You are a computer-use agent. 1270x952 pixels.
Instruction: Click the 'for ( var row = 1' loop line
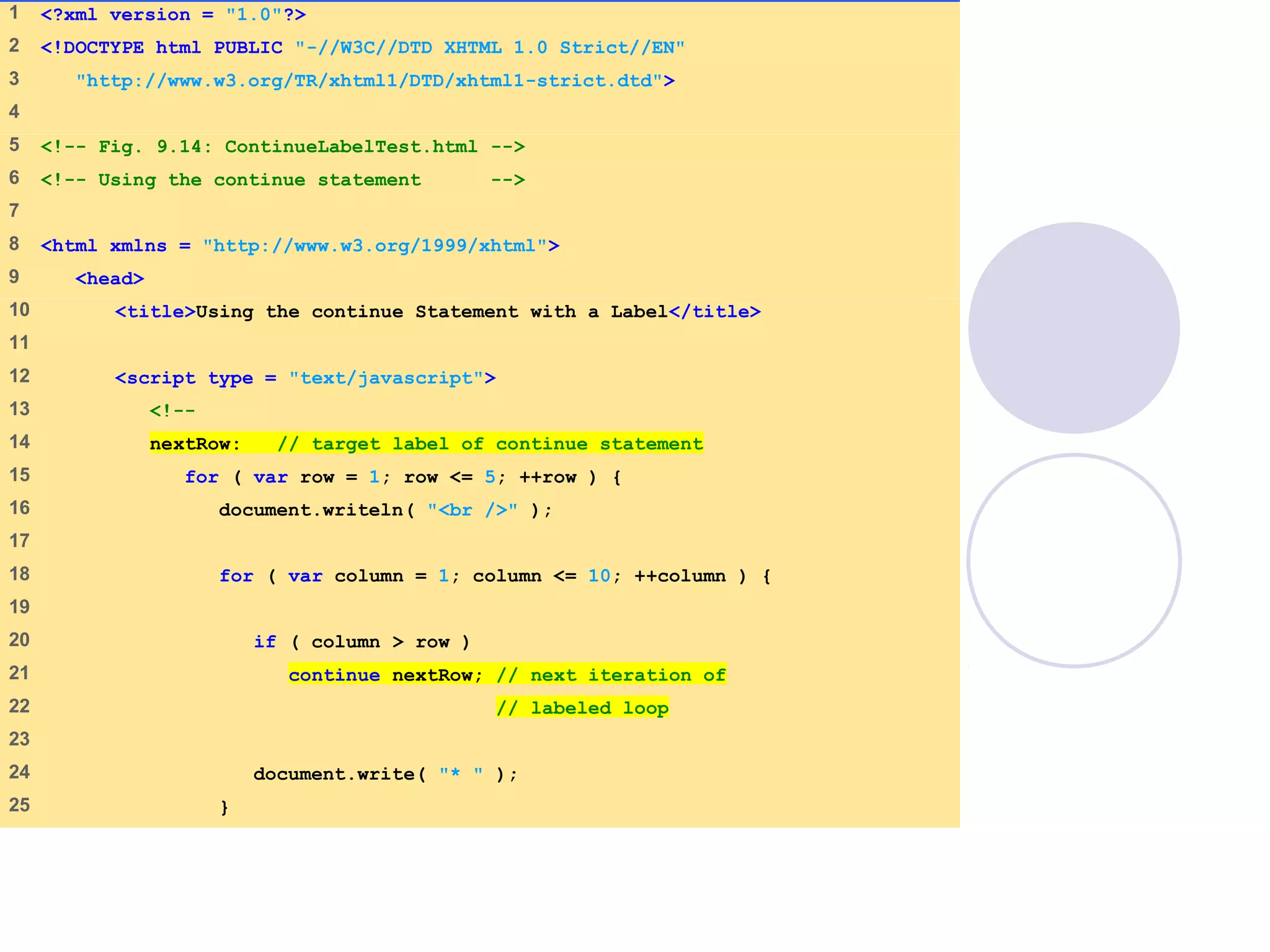click(x=403, y=477)
